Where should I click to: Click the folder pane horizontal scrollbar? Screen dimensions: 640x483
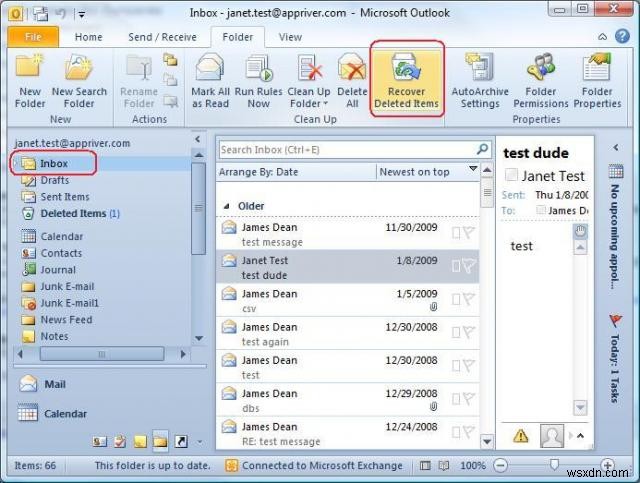click(x=102, y=354)
